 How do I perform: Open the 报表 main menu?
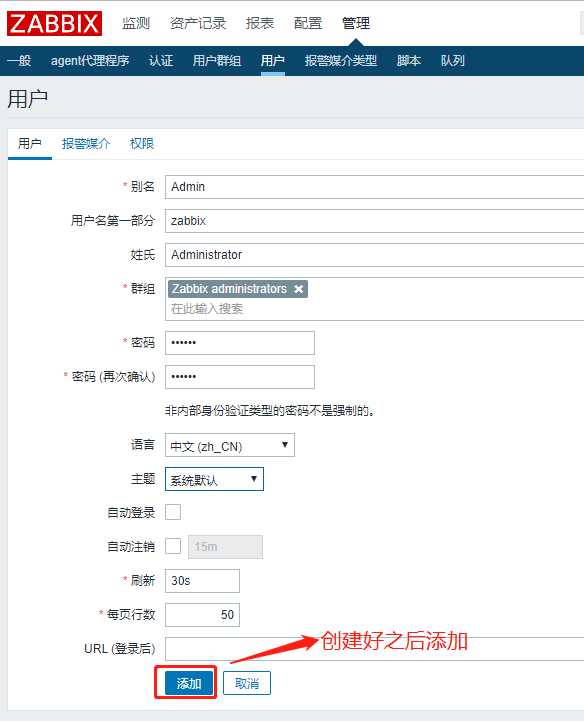tap(260, 23)
